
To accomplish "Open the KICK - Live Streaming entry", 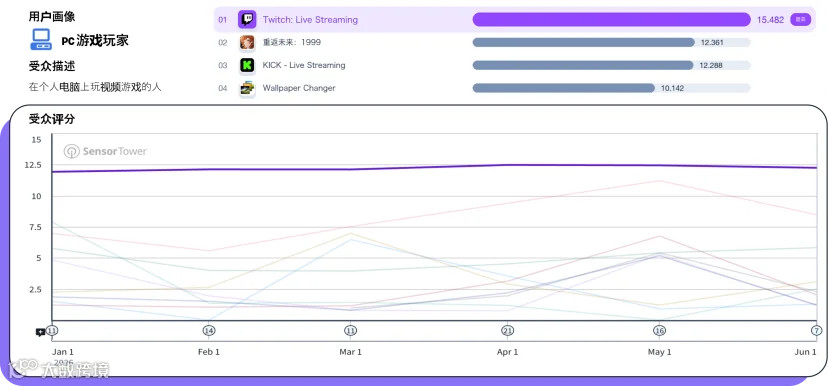I will 304,65.
